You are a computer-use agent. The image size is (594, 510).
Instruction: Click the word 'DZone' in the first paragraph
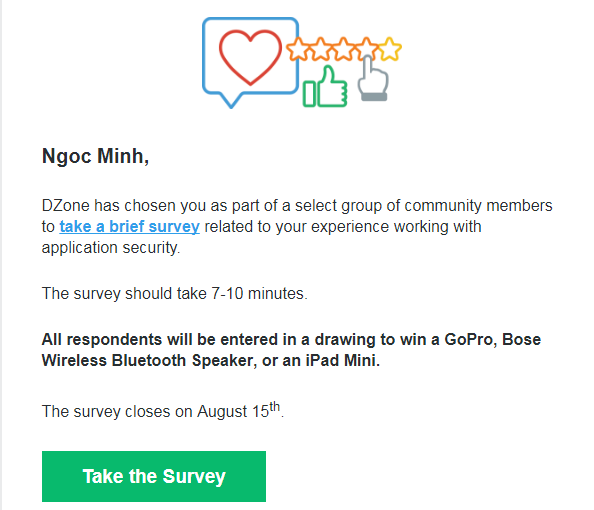point(66,205)
